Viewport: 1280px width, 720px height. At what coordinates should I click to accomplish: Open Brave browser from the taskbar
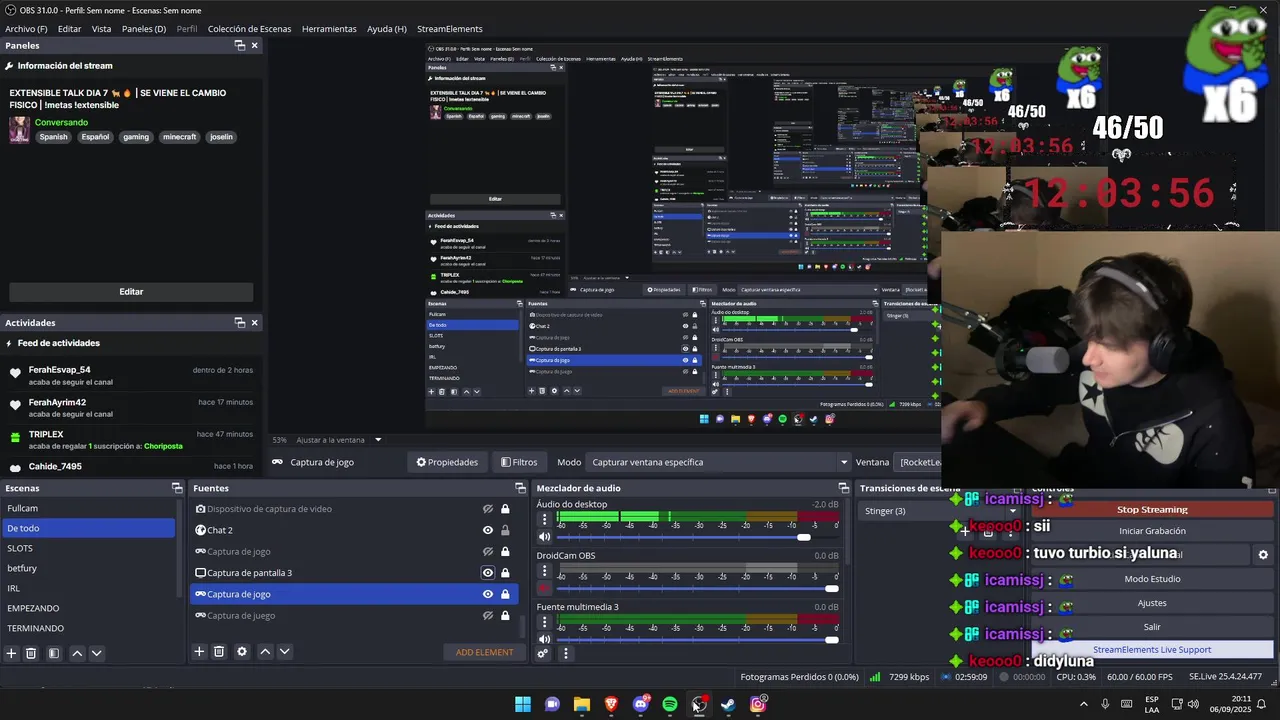[611, 704]
